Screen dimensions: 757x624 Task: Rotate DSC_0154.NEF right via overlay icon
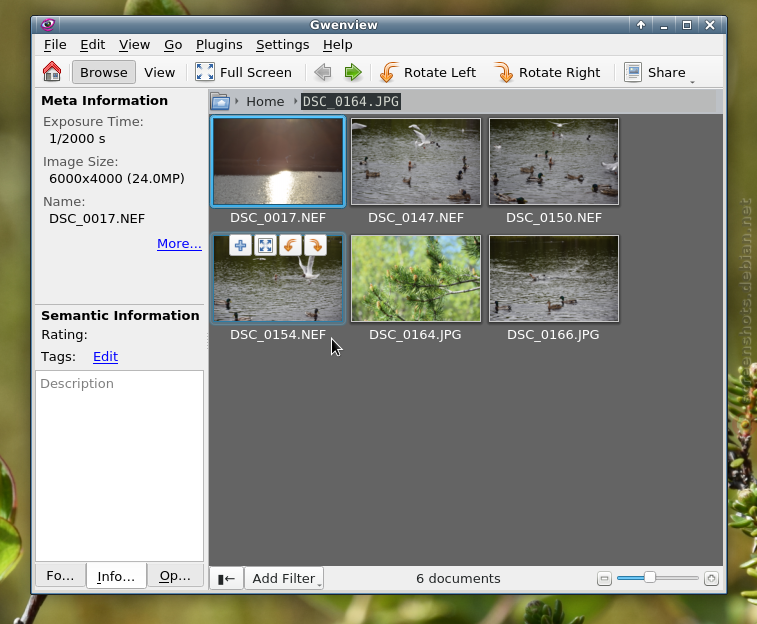[315, 245]
